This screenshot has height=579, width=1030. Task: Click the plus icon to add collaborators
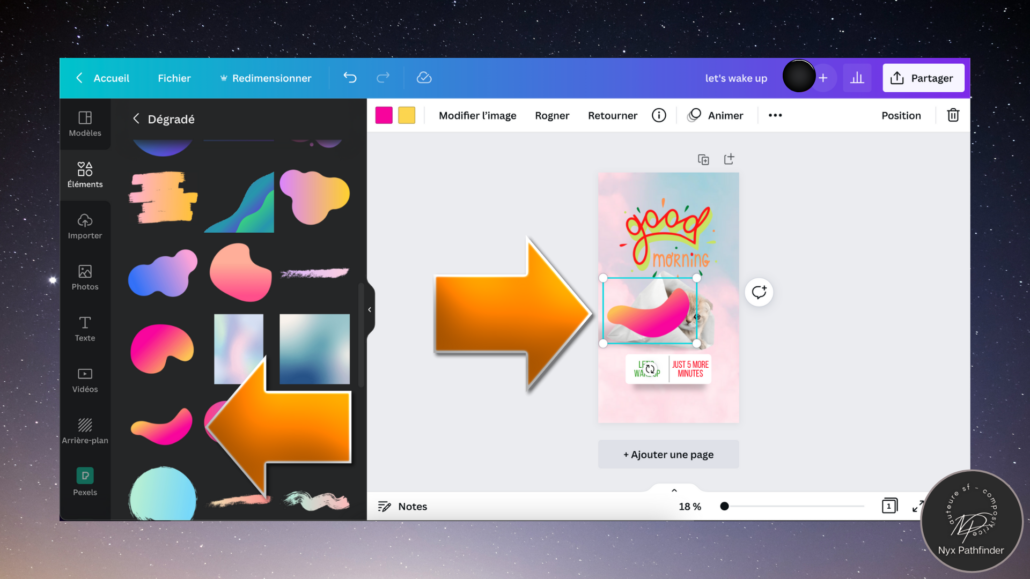[x=823, y=78]
